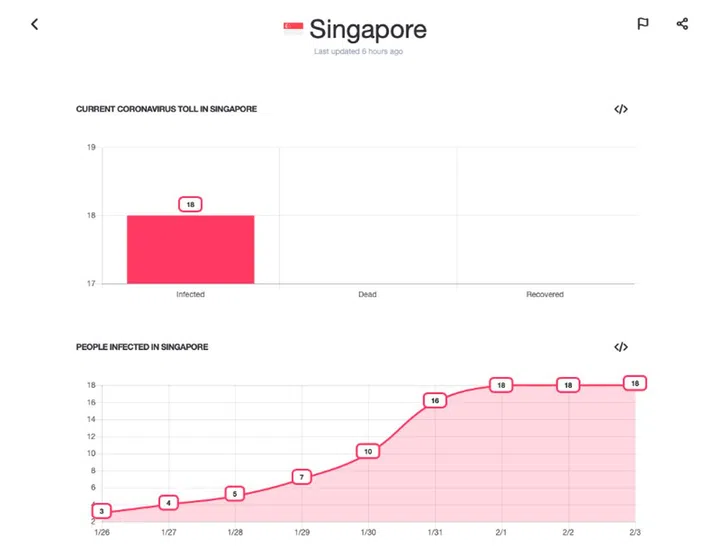This screenshot has width=720, height=548.
Task: Click the Recovered category axis label
Action: [x=545, y=295]
